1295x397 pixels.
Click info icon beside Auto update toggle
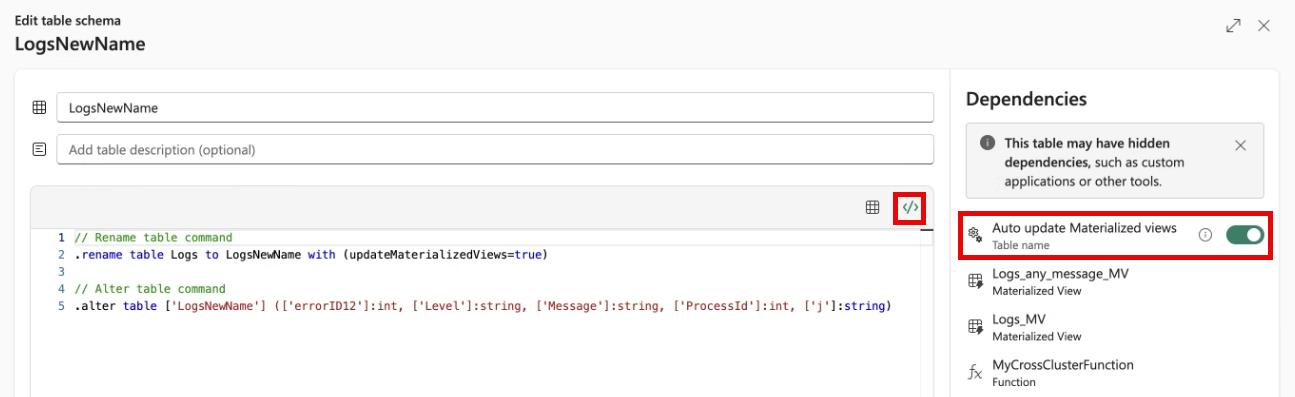1205,235
